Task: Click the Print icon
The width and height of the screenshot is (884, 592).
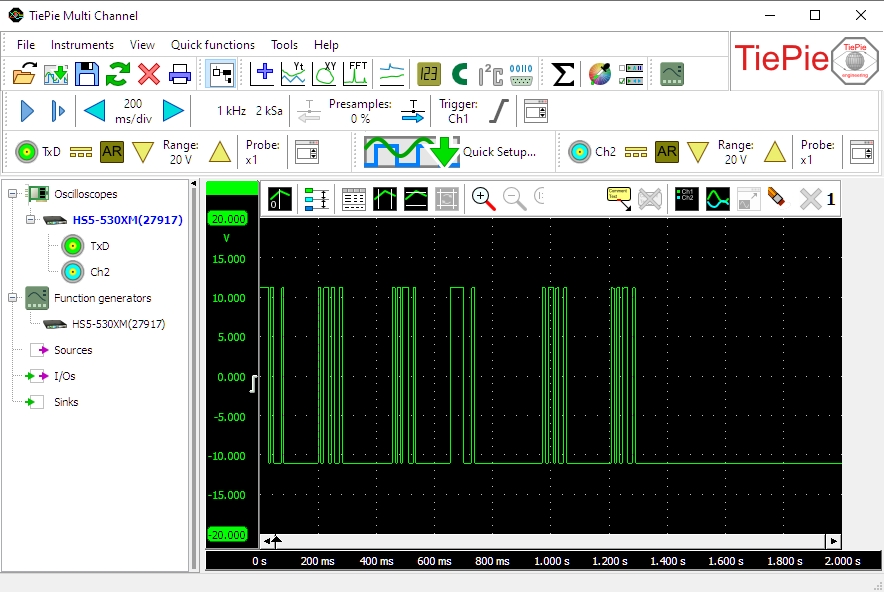Action: click(x=180, y=74)
